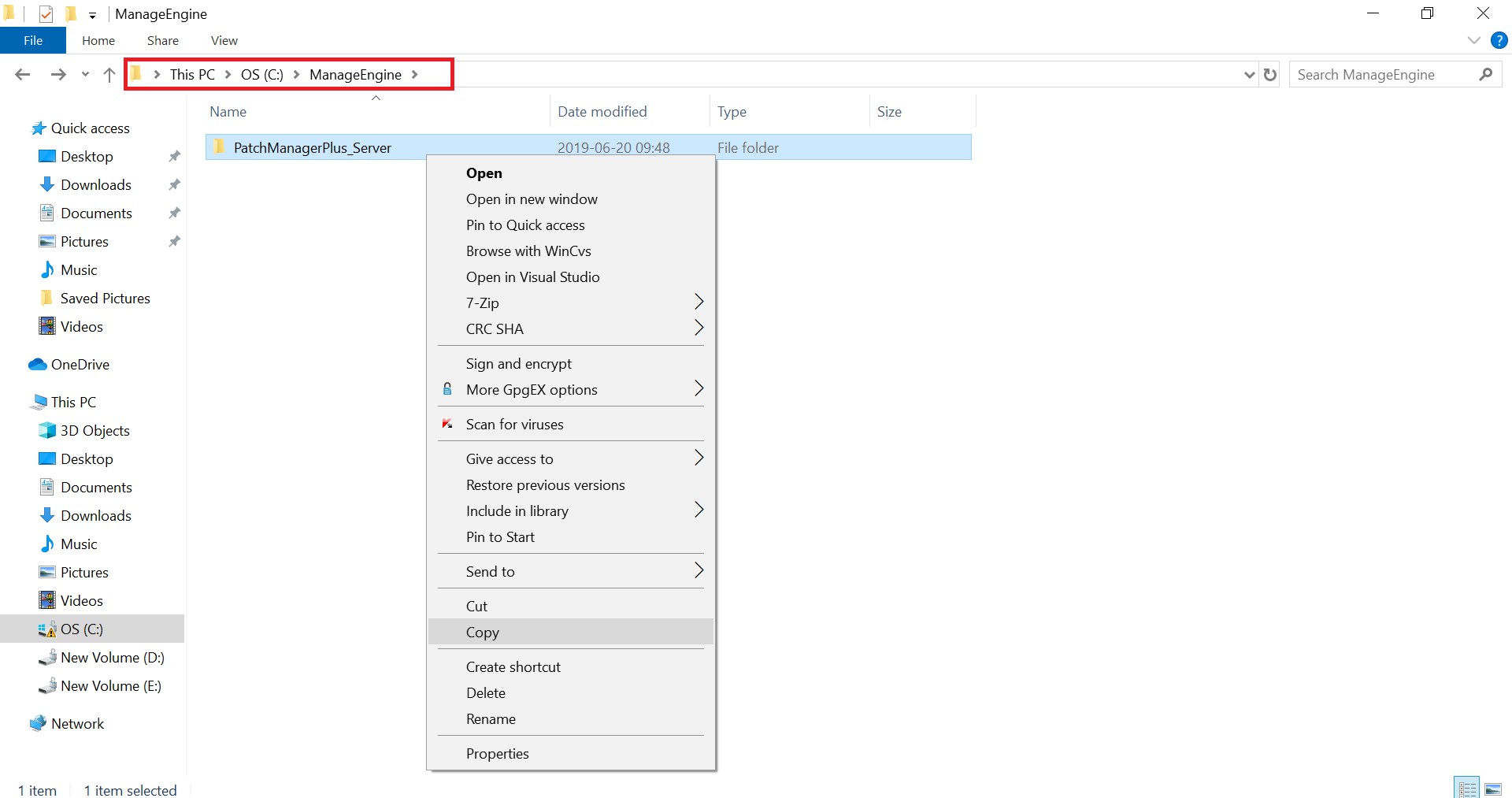Open Properties from the context menu
Image resolution: width=1512 pixels, height=798 pixels.
point(571,754)
